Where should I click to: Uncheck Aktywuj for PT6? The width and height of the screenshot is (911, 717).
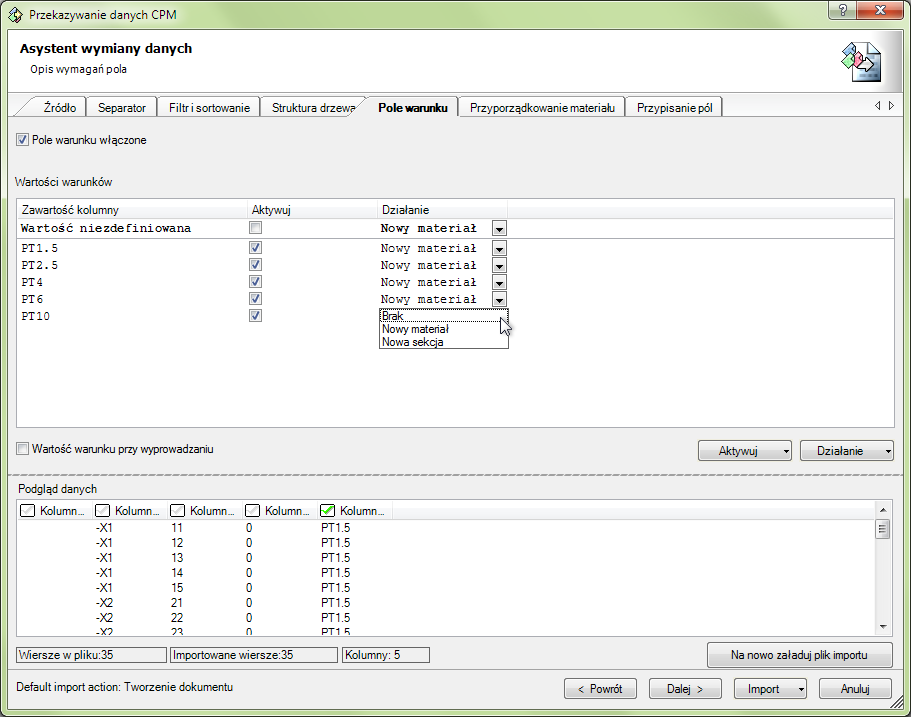[255, 298]
